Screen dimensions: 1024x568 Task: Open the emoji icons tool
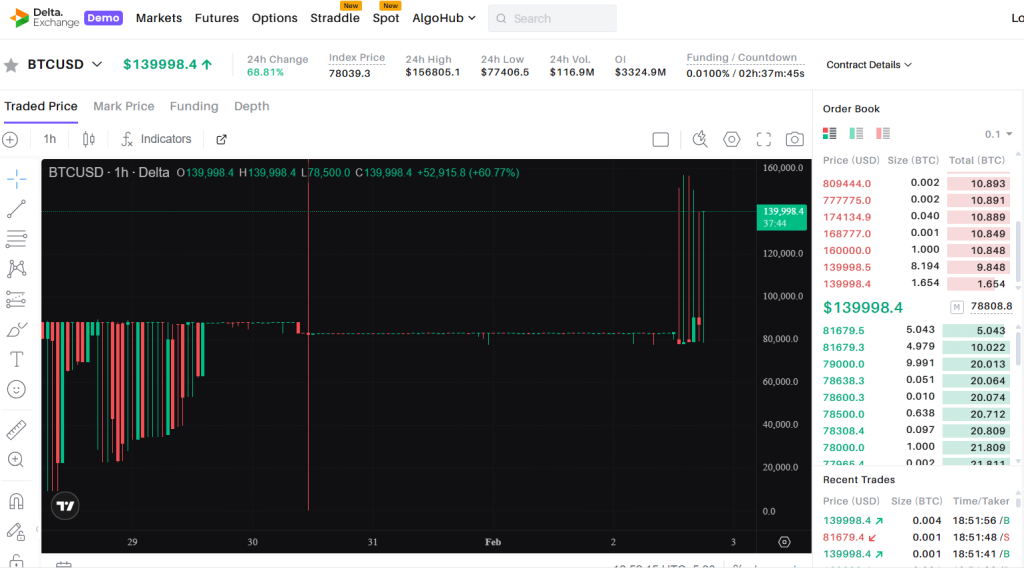(16, 389)
